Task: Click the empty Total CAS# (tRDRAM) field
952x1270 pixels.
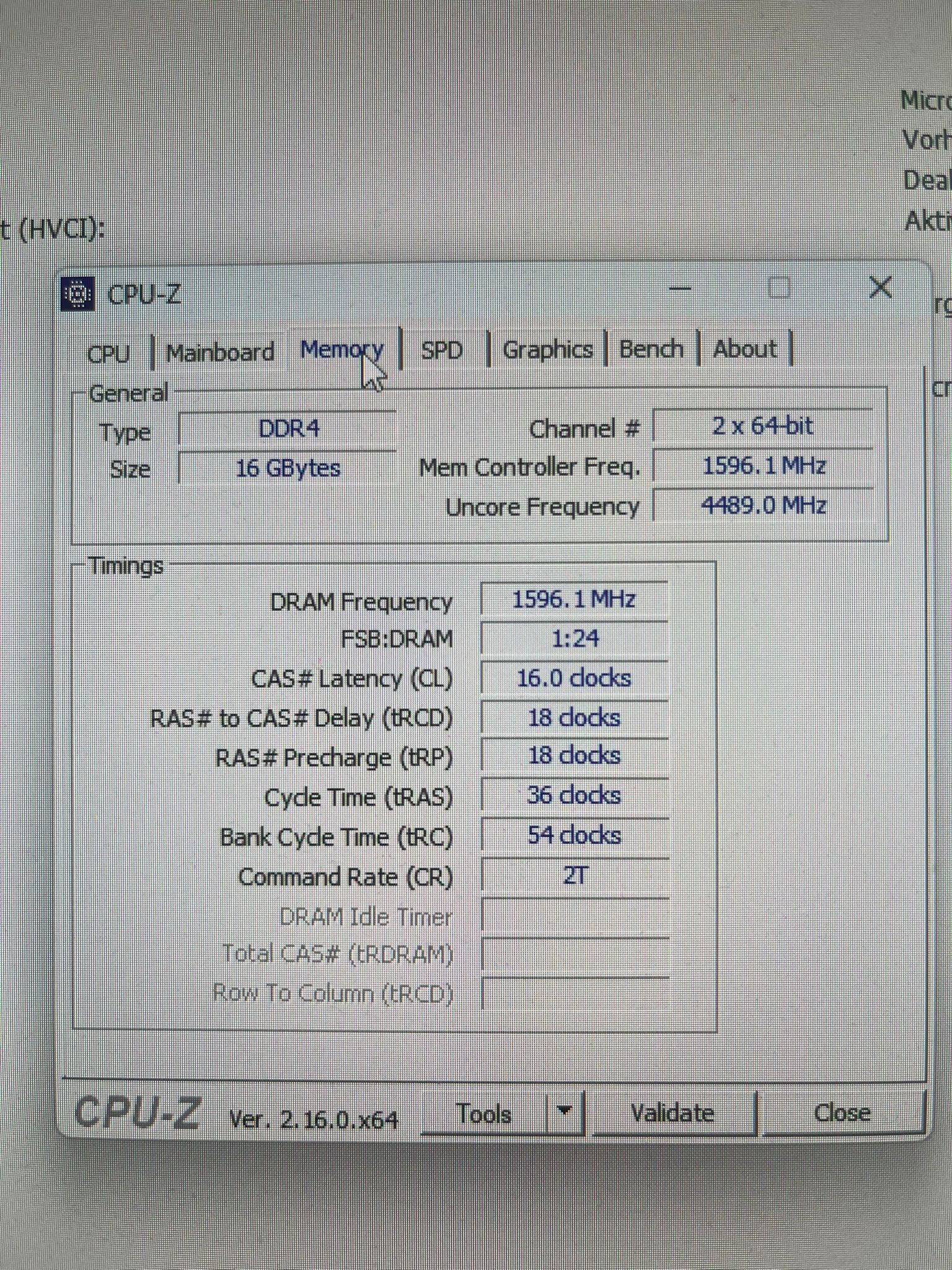Action: (575, 954)
